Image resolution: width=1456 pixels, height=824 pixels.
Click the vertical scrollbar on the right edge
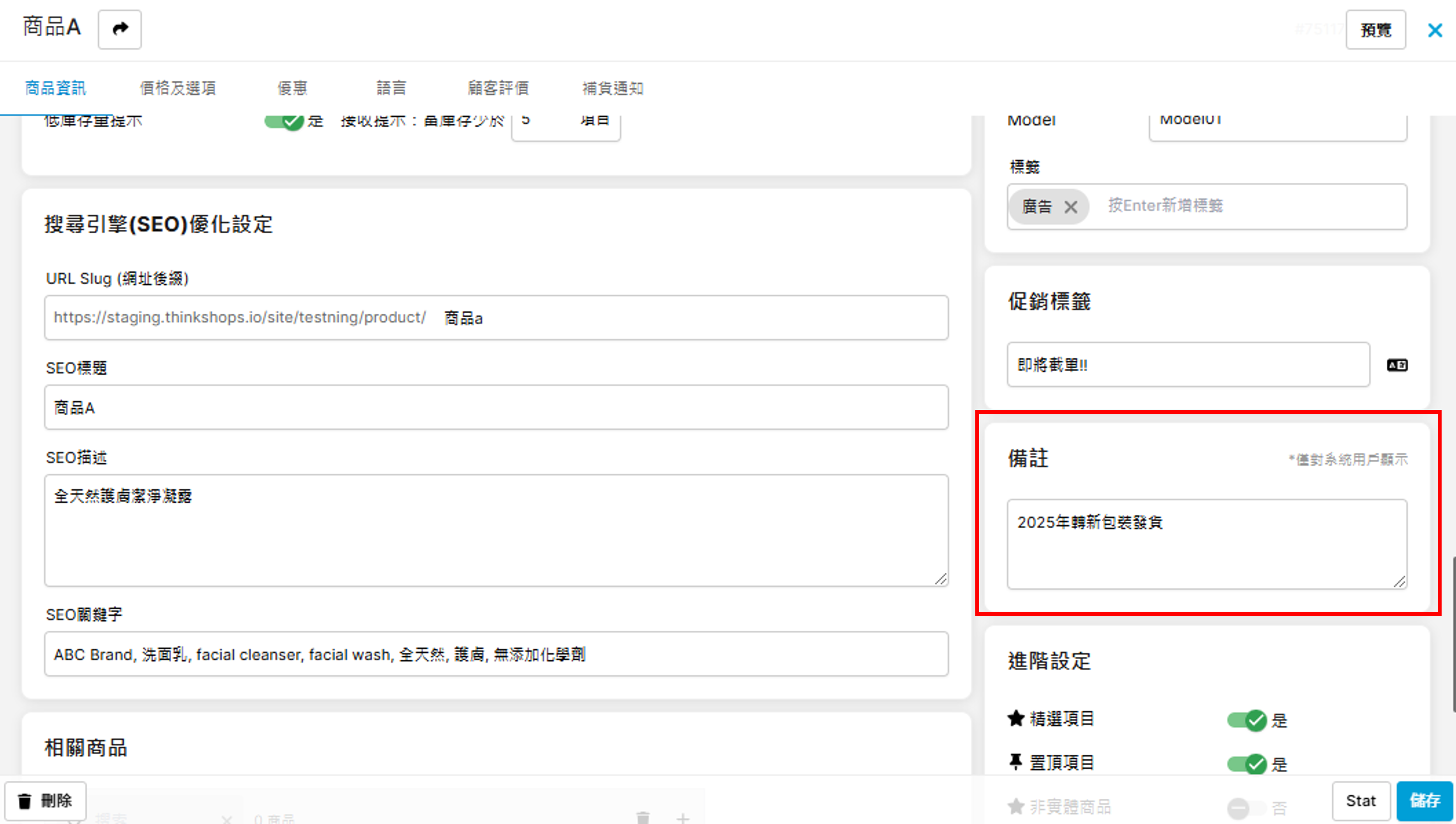pos(1453,634)
